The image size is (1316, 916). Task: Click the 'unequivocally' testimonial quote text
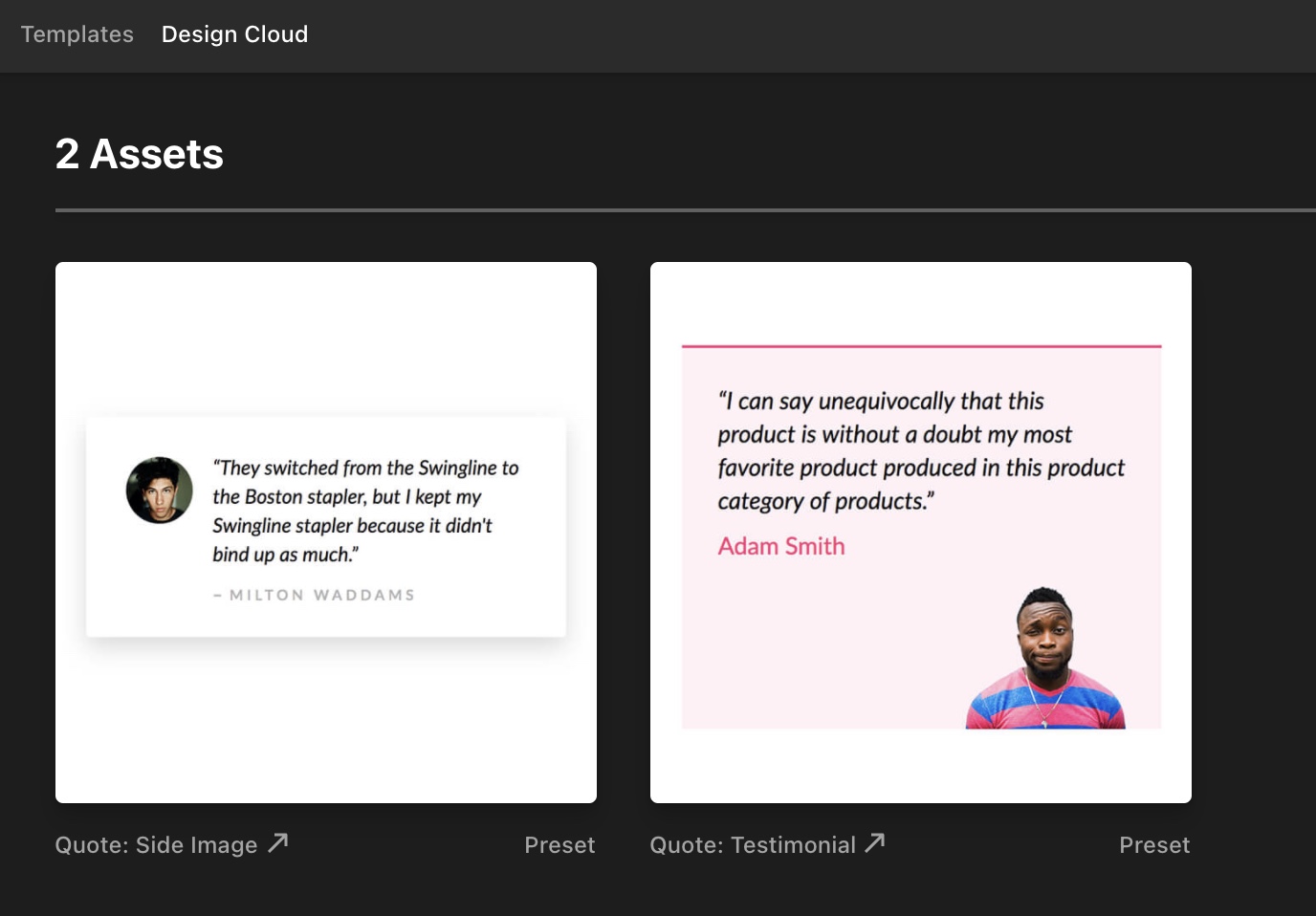coord(921,450)
